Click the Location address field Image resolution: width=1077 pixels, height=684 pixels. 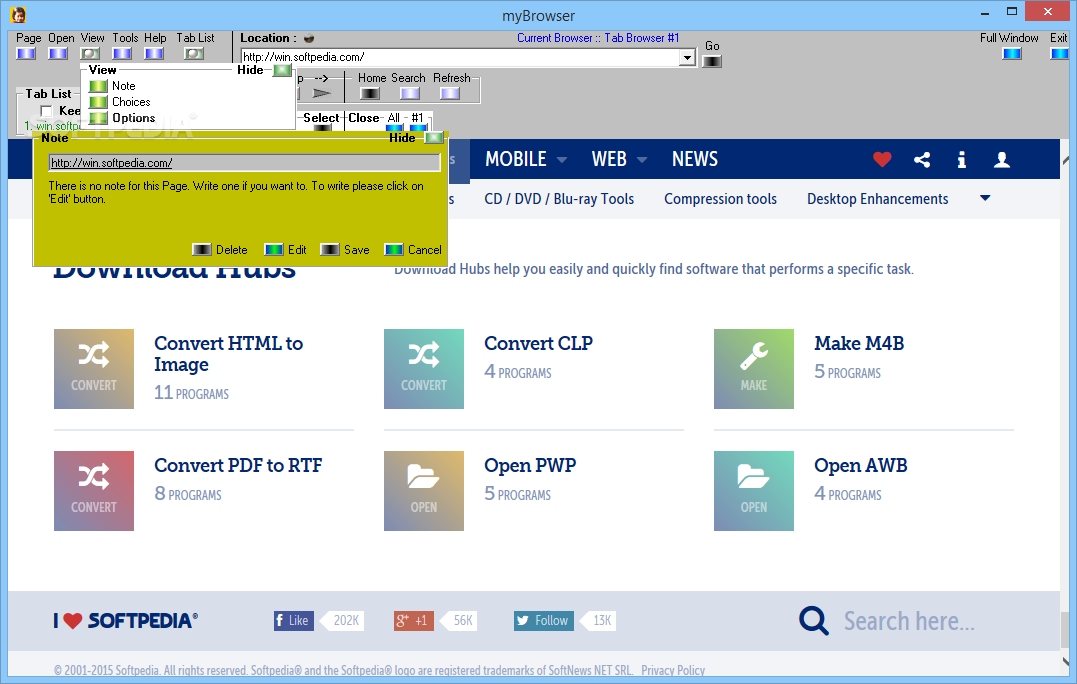point(460,58)
